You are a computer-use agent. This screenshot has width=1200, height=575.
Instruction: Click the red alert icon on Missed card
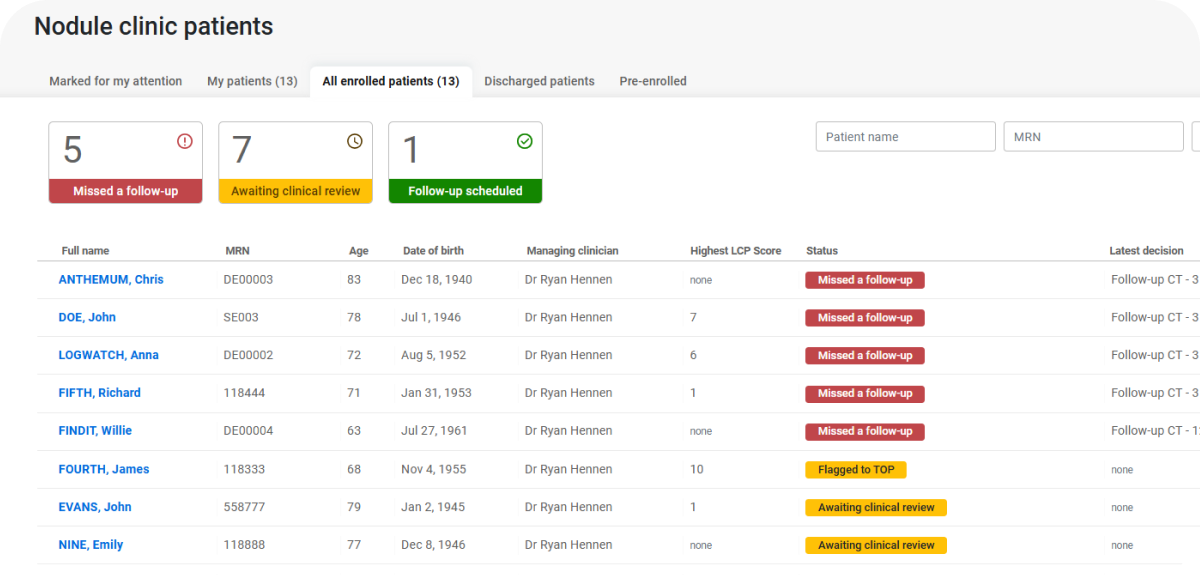[185, 141]
